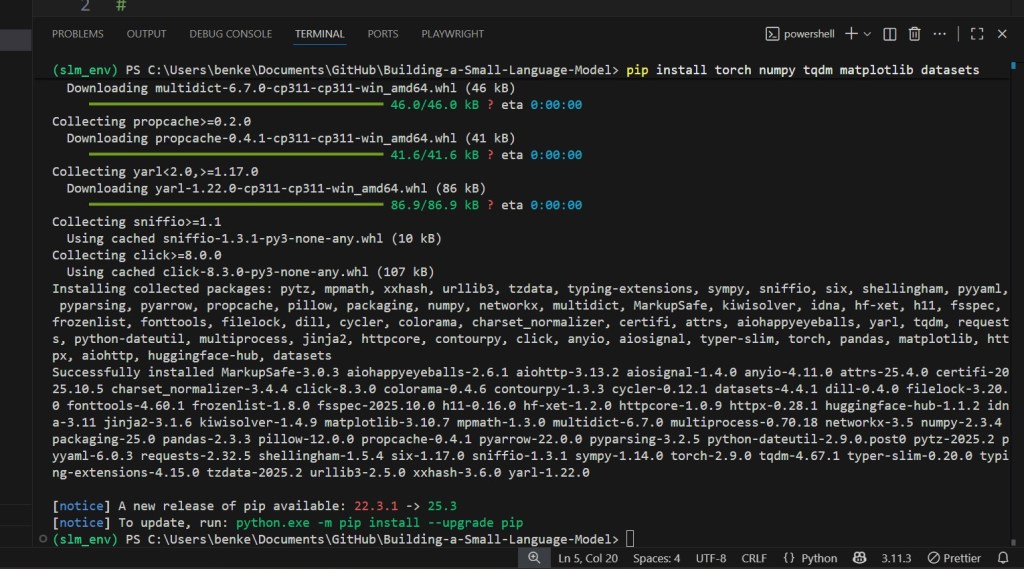Click pip version 25.3 notice text

click(442, 506)
